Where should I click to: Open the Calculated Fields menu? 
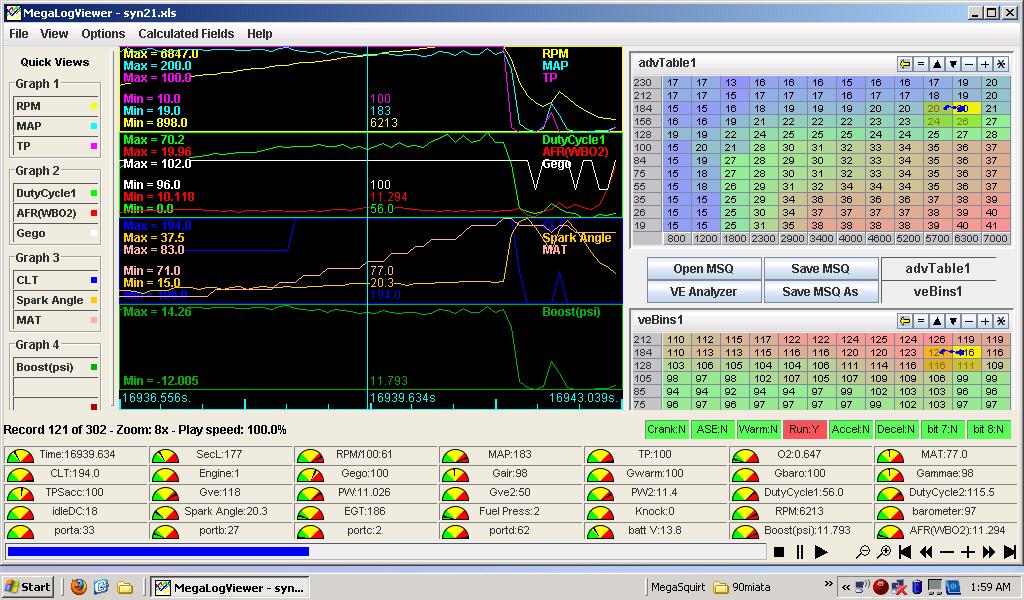click(186, 33)
